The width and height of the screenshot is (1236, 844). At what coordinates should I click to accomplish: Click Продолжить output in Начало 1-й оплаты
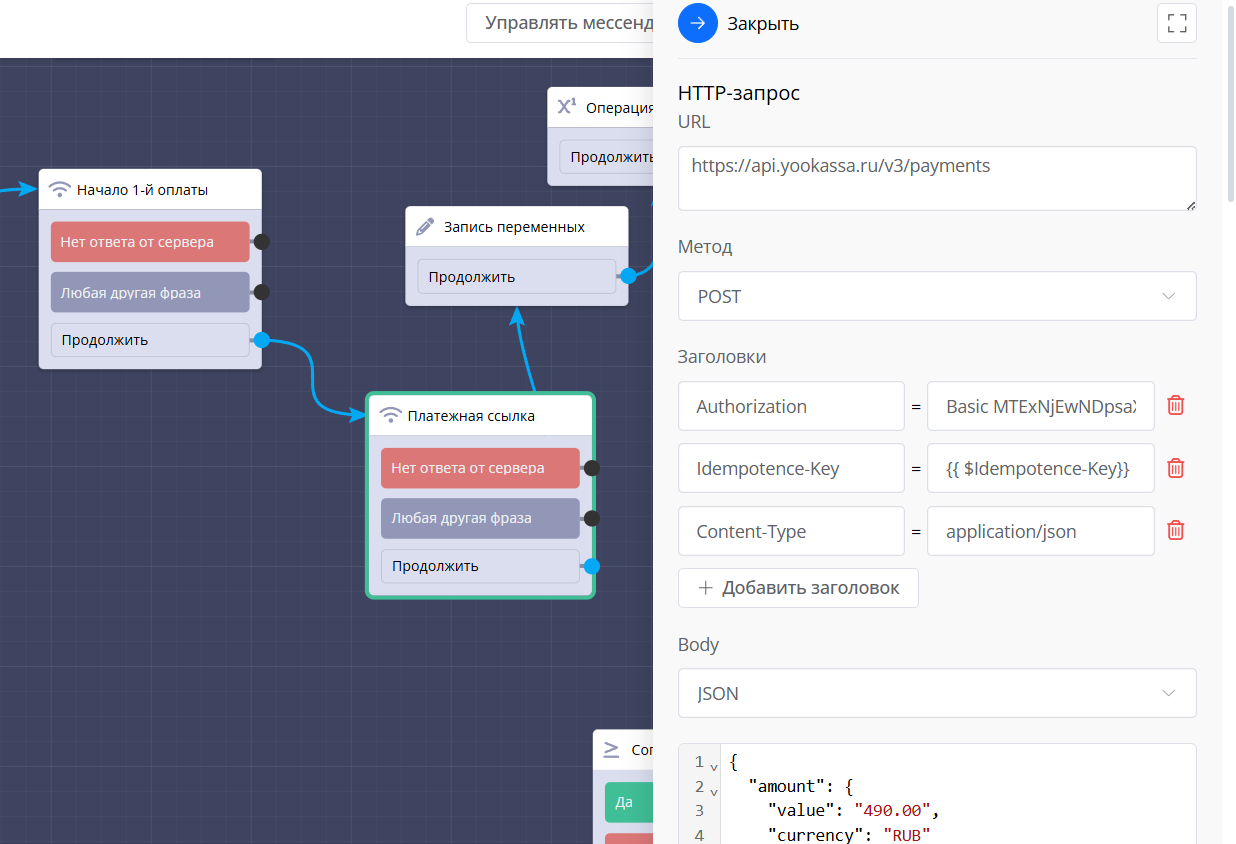[x=150, y=340]
